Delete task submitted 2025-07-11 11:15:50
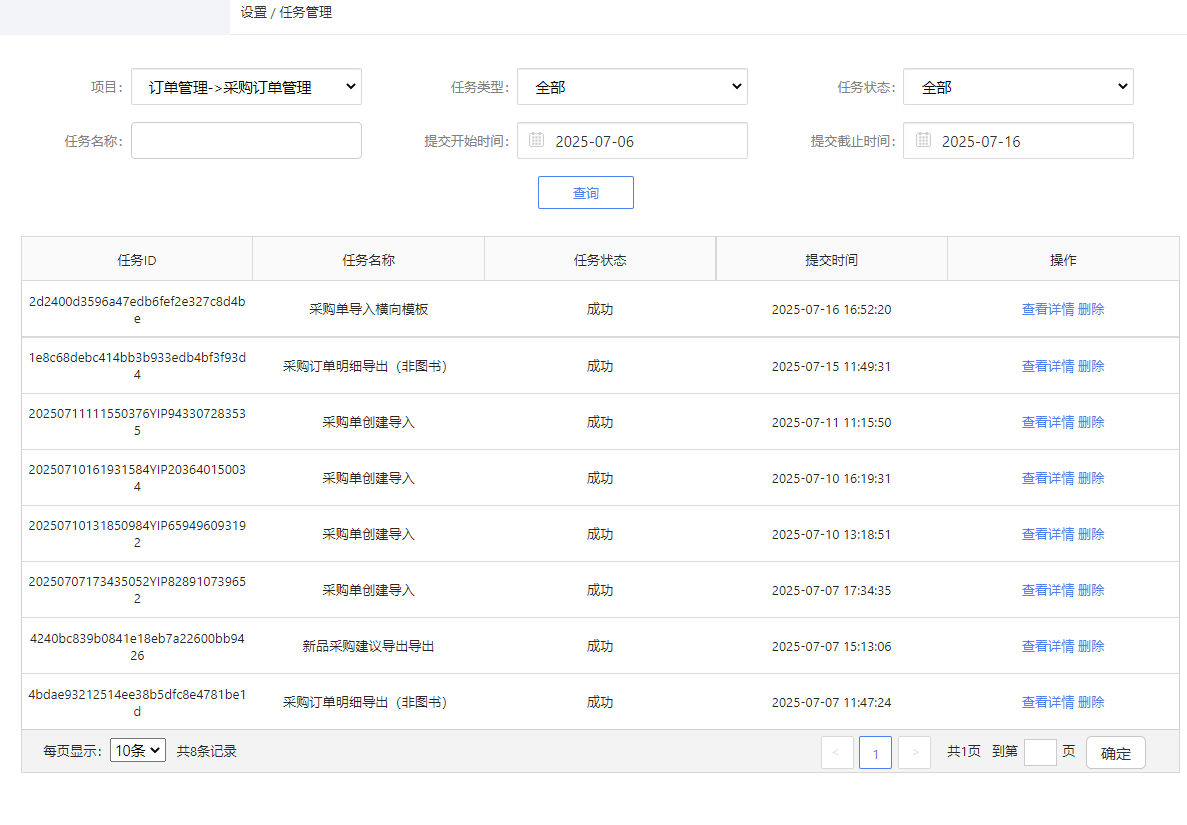This screenshot has width=1187, height=825. 1091,422
